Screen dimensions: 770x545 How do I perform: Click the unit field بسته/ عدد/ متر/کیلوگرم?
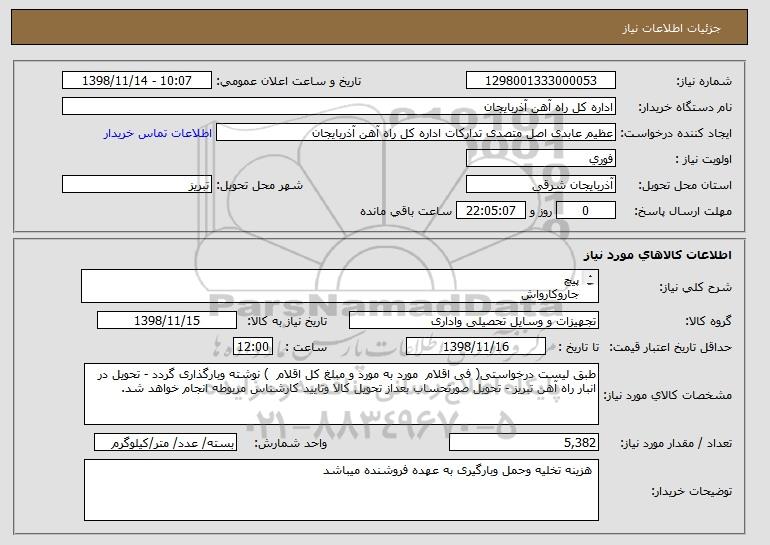[165, 443]
